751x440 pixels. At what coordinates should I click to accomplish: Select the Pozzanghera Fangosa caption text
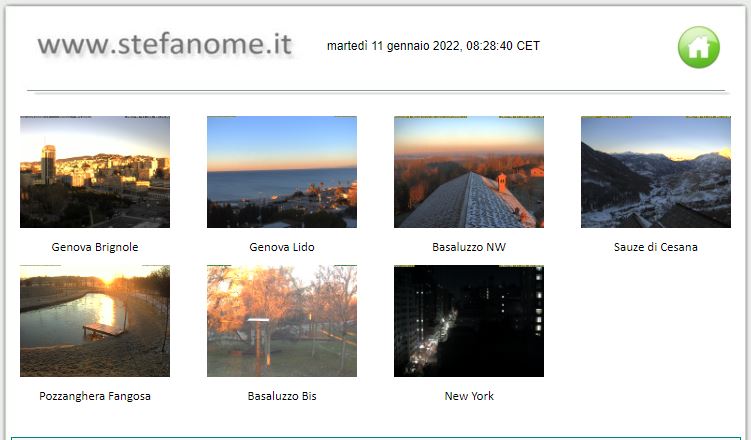(95, 396)
